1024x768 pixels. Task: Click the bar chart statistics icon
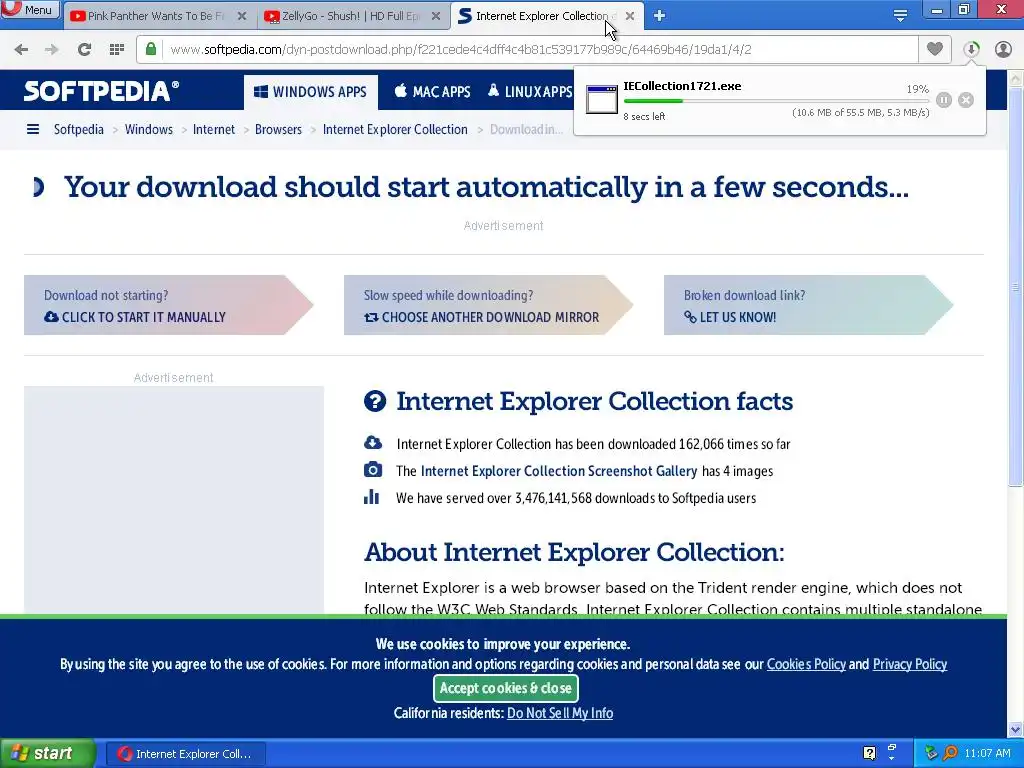[372, 496]
